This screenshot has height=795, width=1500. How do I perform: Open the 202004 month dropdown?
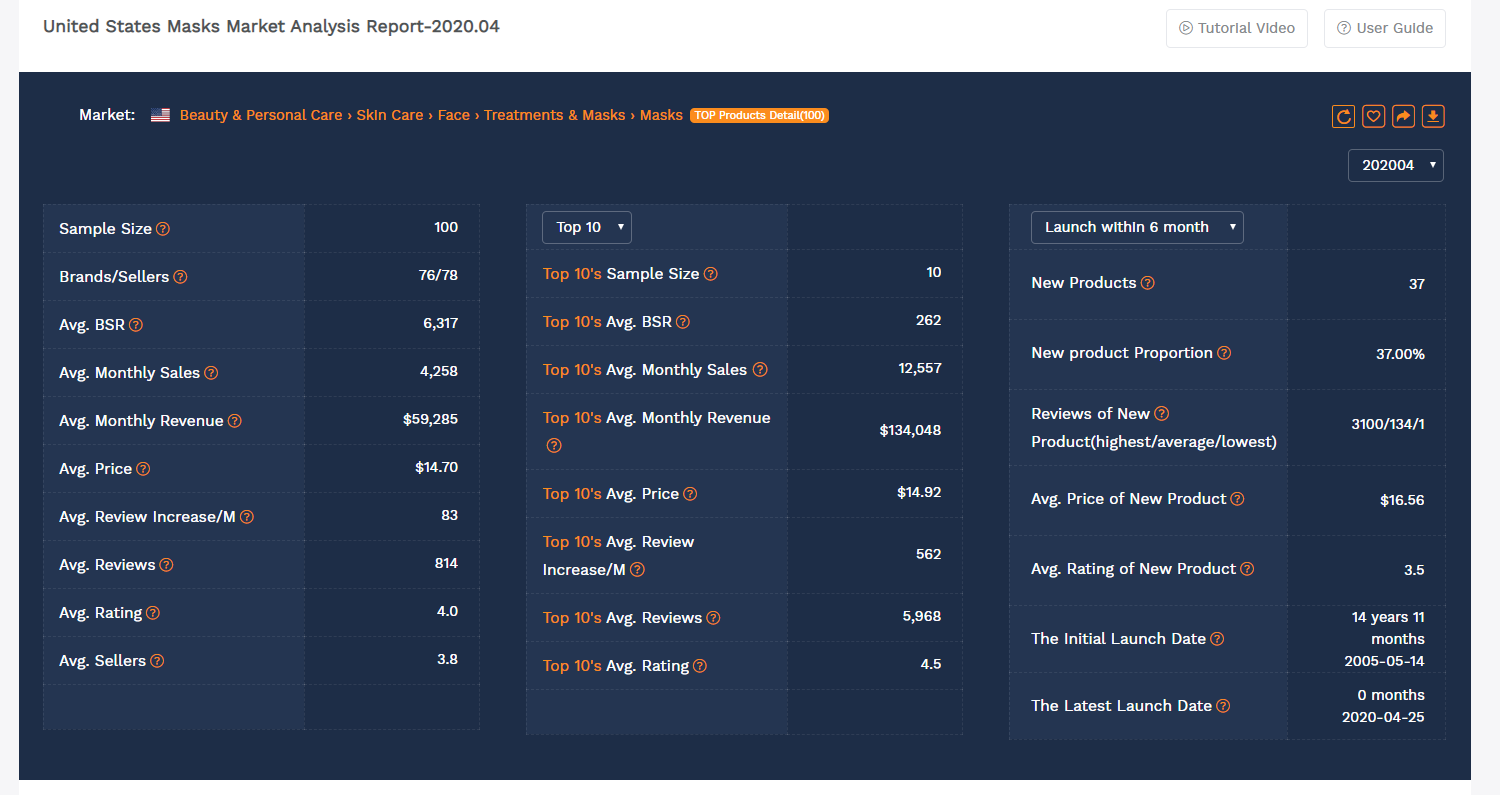click(x=1395, y=165)
